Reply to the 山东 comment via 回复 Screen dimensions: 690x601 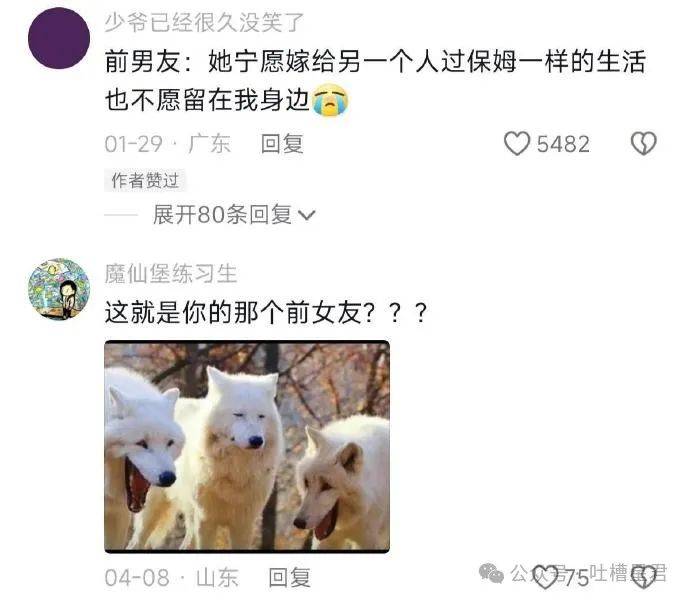pyautogui.click(x=290, y=578)
